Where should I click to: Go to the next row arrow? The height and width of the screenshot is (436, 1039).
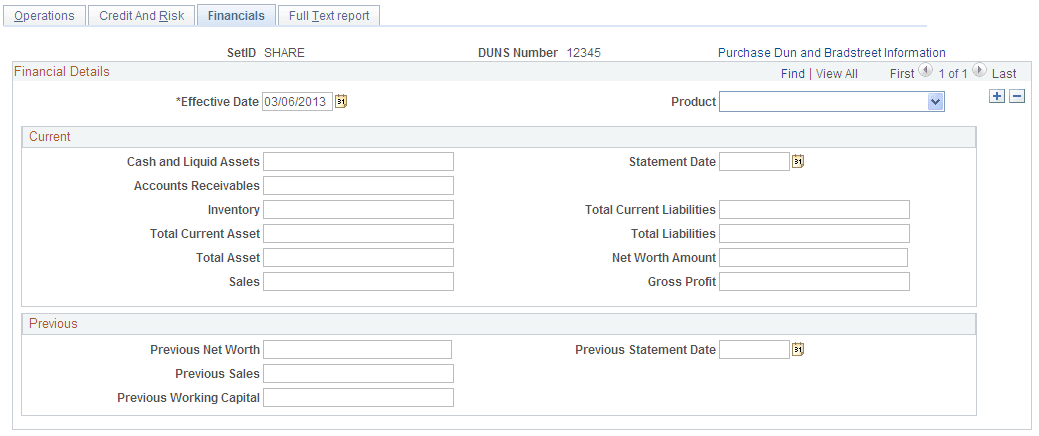coord(979,72)
